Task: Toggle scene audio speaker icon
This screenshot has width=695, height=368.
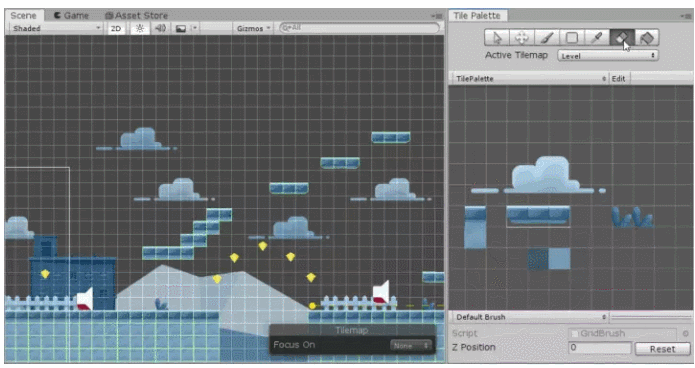Action: pos(160,28)
